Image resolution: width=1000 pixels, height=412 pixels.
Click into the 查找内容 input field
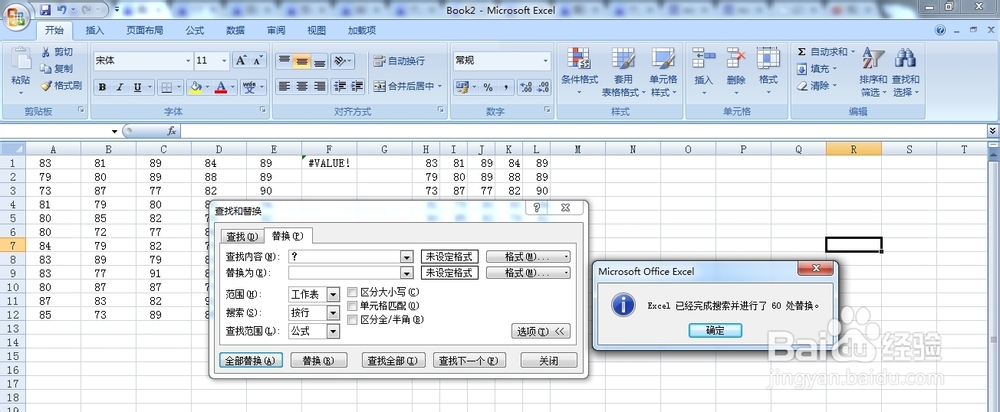344,256
